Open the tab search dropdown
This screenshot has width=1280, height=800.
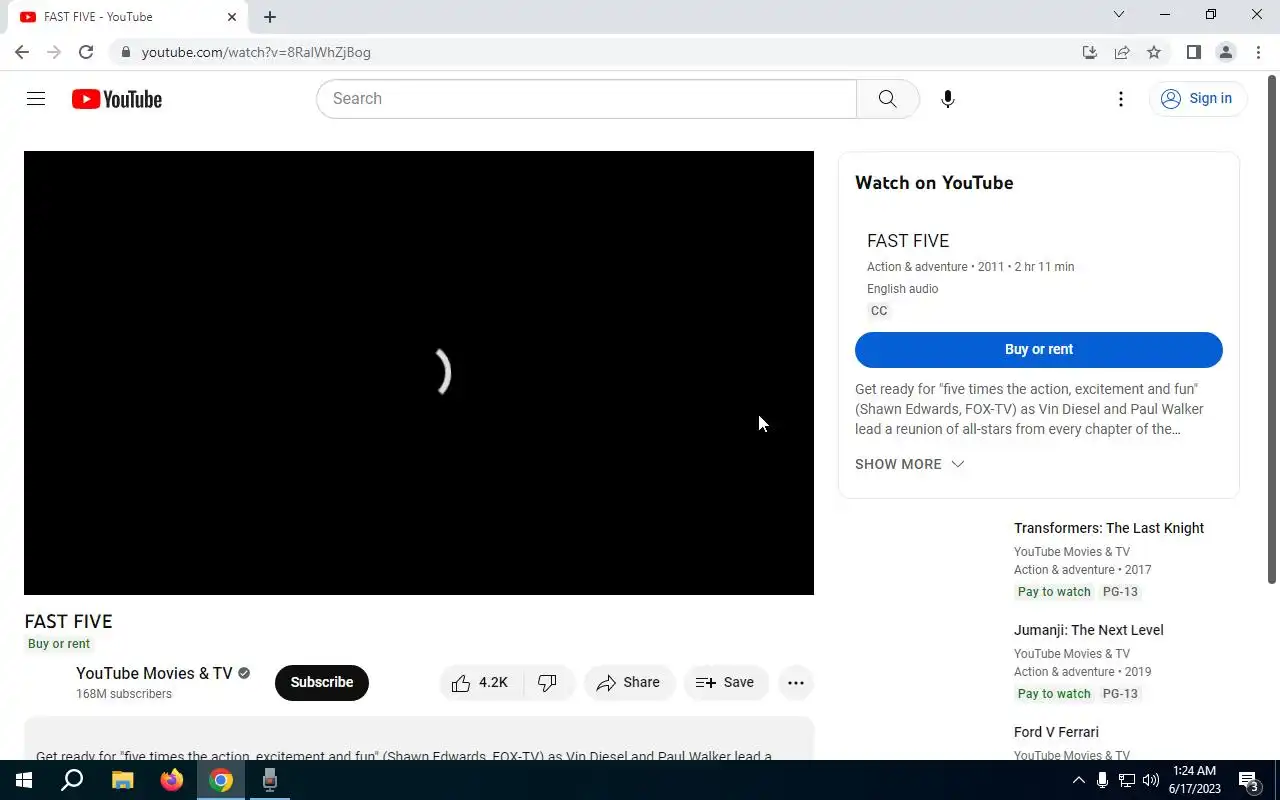coord(1119,14)
